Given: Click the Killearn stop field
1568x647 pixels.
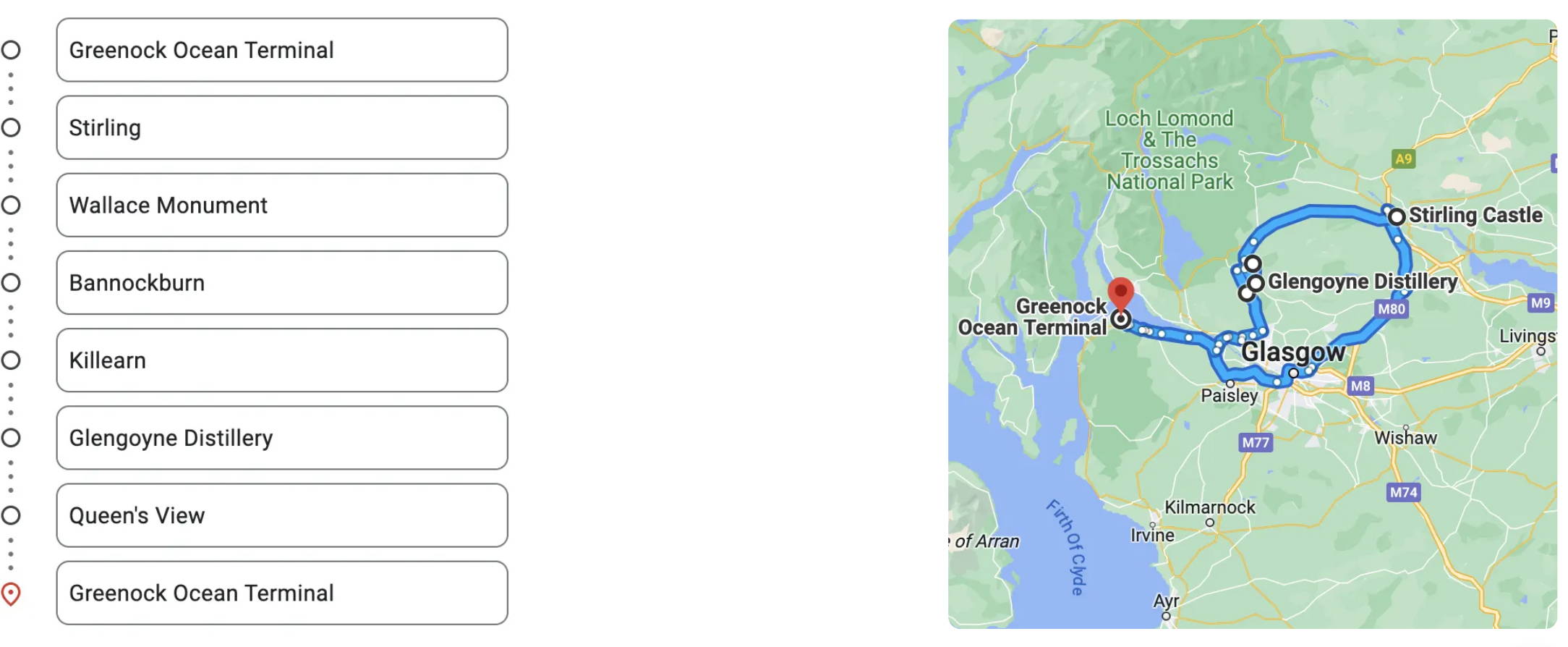Looking at the screenshot, I should point(282,360).
